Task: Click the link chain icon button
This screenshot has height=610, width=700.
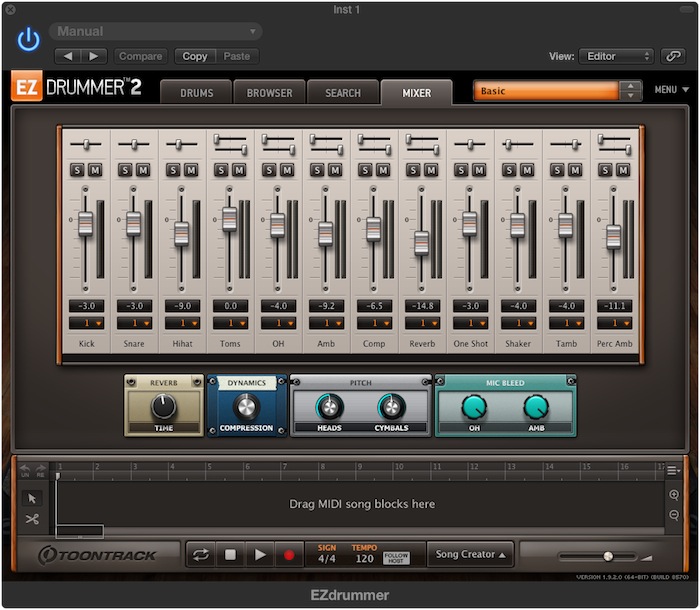Action: click(x=673, y=56)
